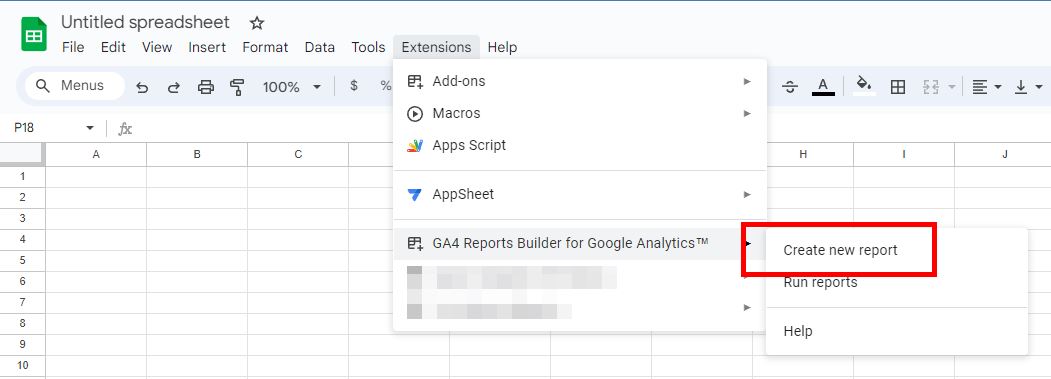
Task: Open the Edit menu
Action: click(113, 48)
